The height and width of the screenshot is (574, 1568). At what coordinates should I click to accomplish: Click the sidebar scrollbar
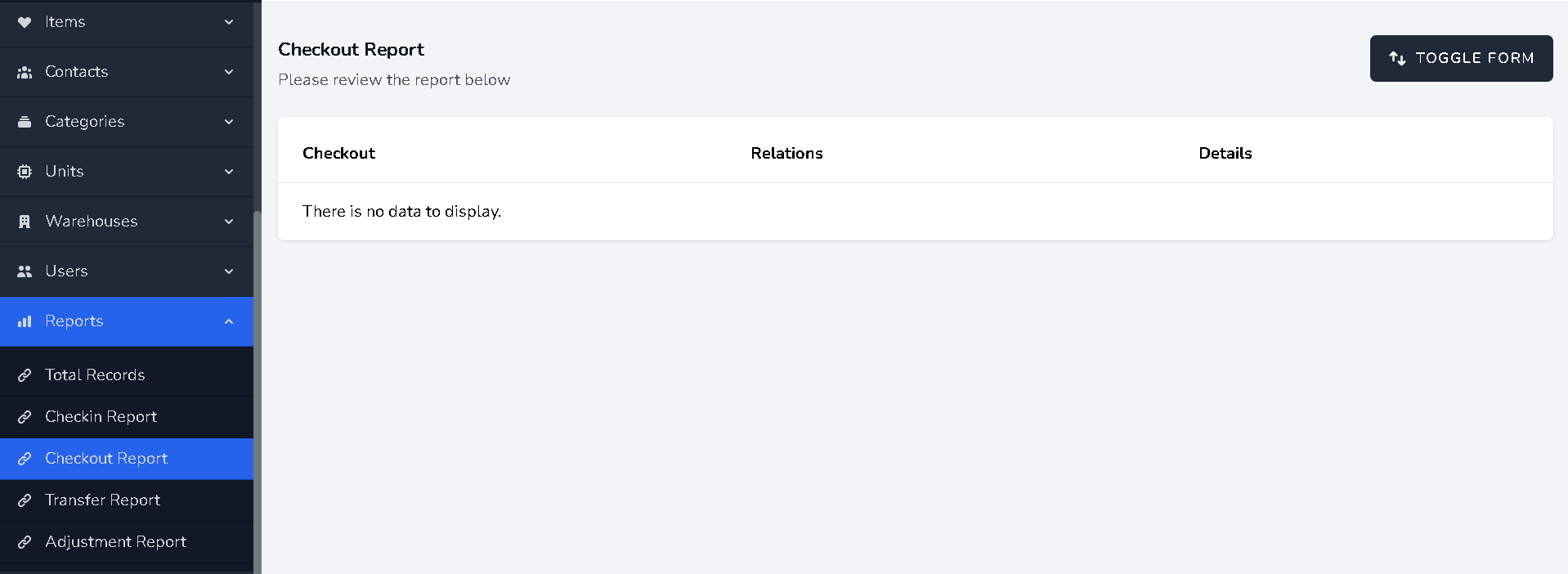pyautogui.click(x=257, y=368)
